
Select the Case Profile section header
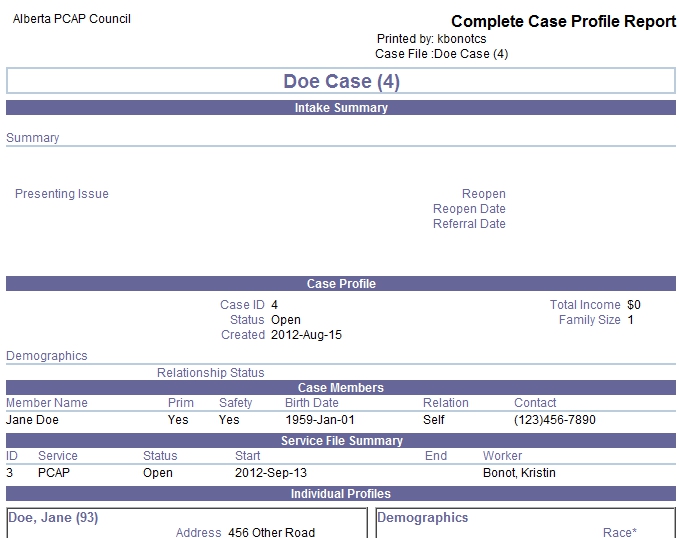click(x=341, y=284)
